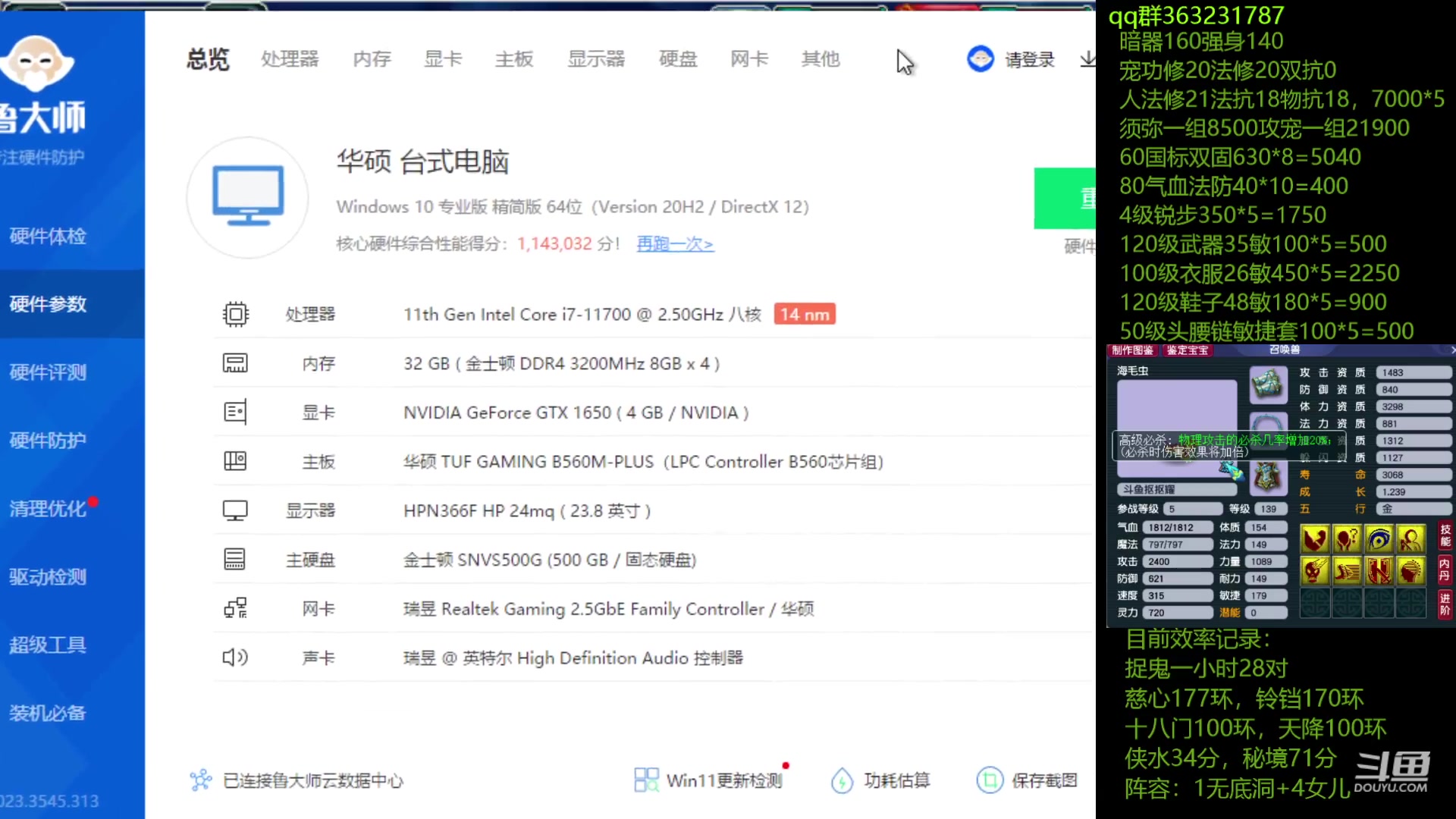The image size is (1456, 819).
Task: Open 硬件评测 in the sidebar
Action: click(48, 372)
